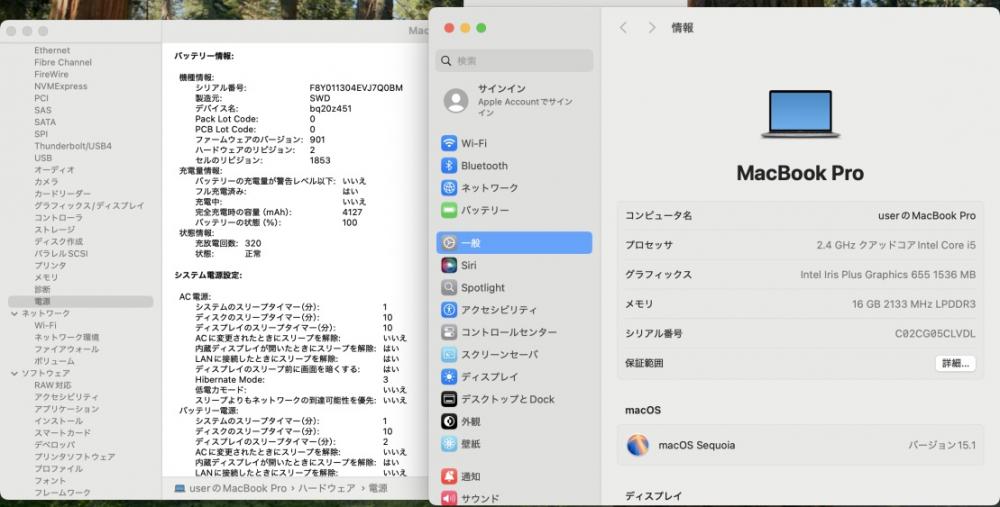The height and width of the screenshot is (507, 1000).
Task: Select the 一般 gear icon
Action: pos(449,243)
